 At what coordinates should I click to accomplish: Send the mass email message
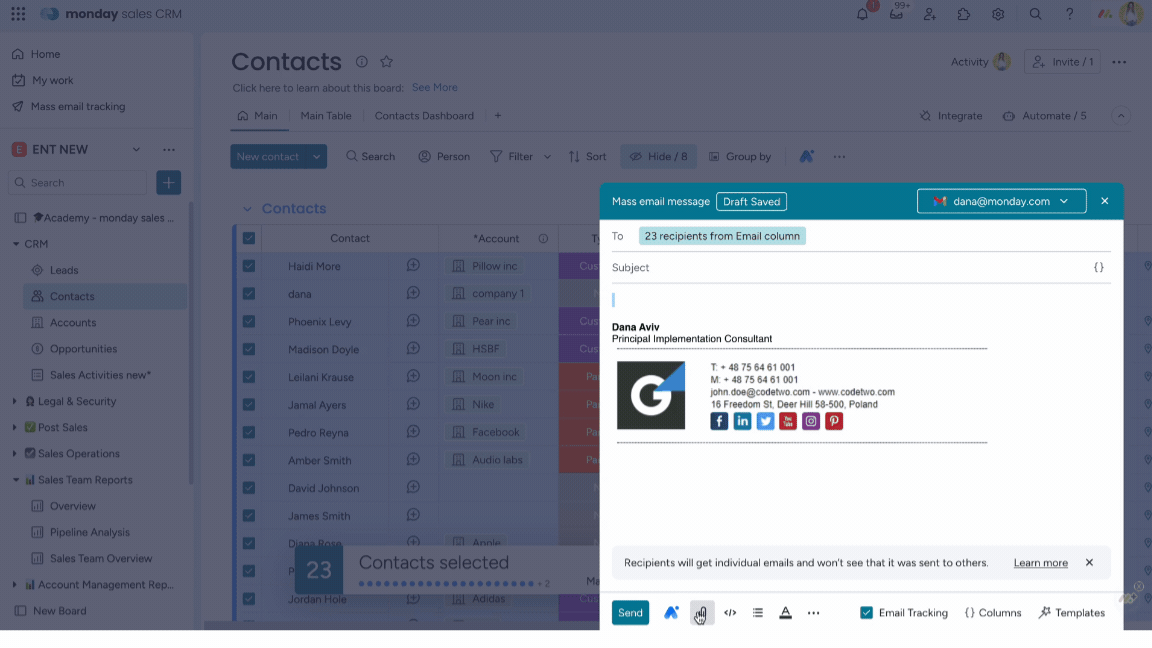pos(630,613)
